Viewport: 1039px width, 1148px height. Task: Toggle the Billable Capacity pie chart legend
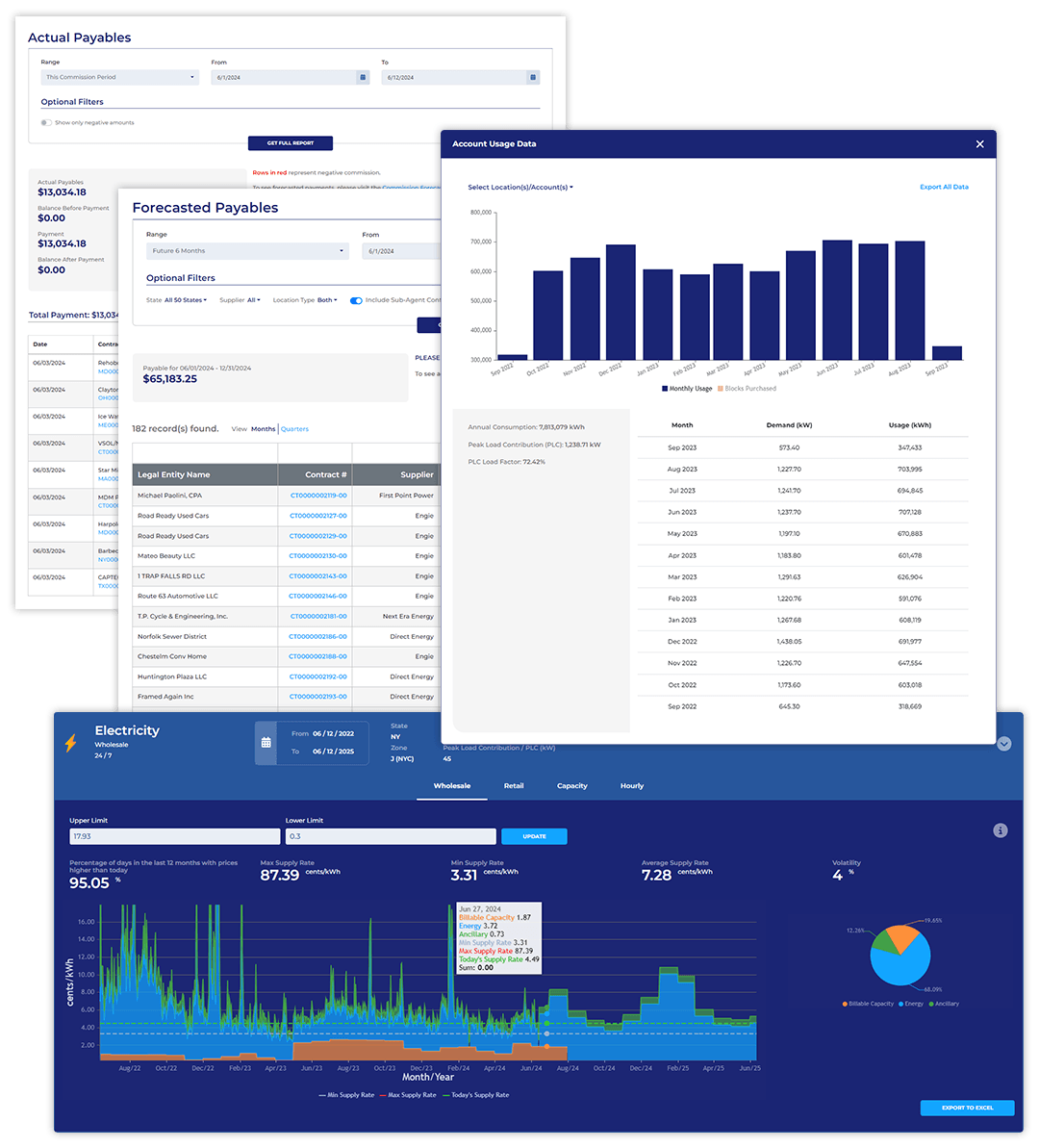(x=868, y=1004)
